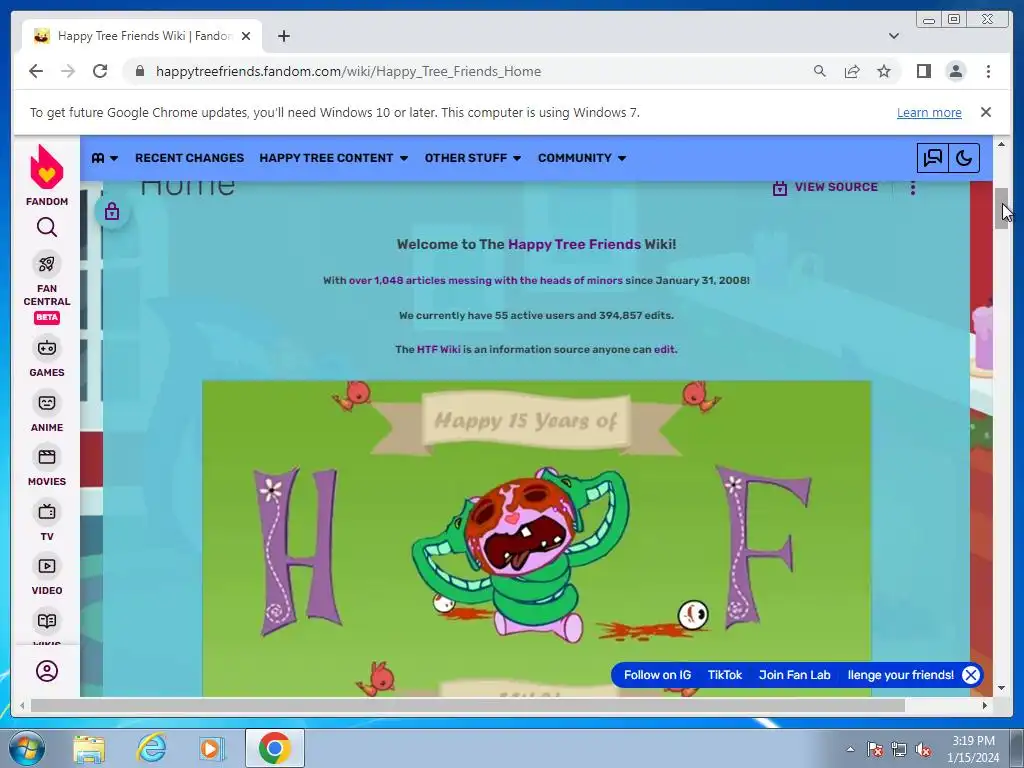Open the TV icon in sidebar

tap(46, 512)
